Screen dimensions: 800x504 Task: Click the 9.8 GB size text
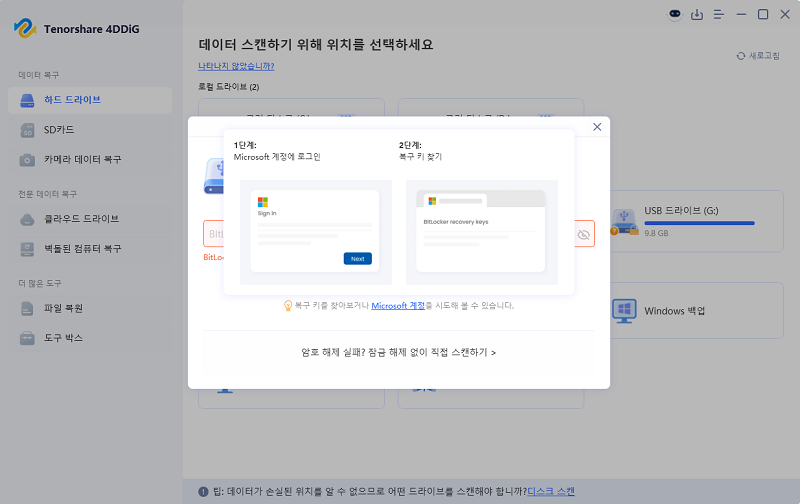coord(656,233)
